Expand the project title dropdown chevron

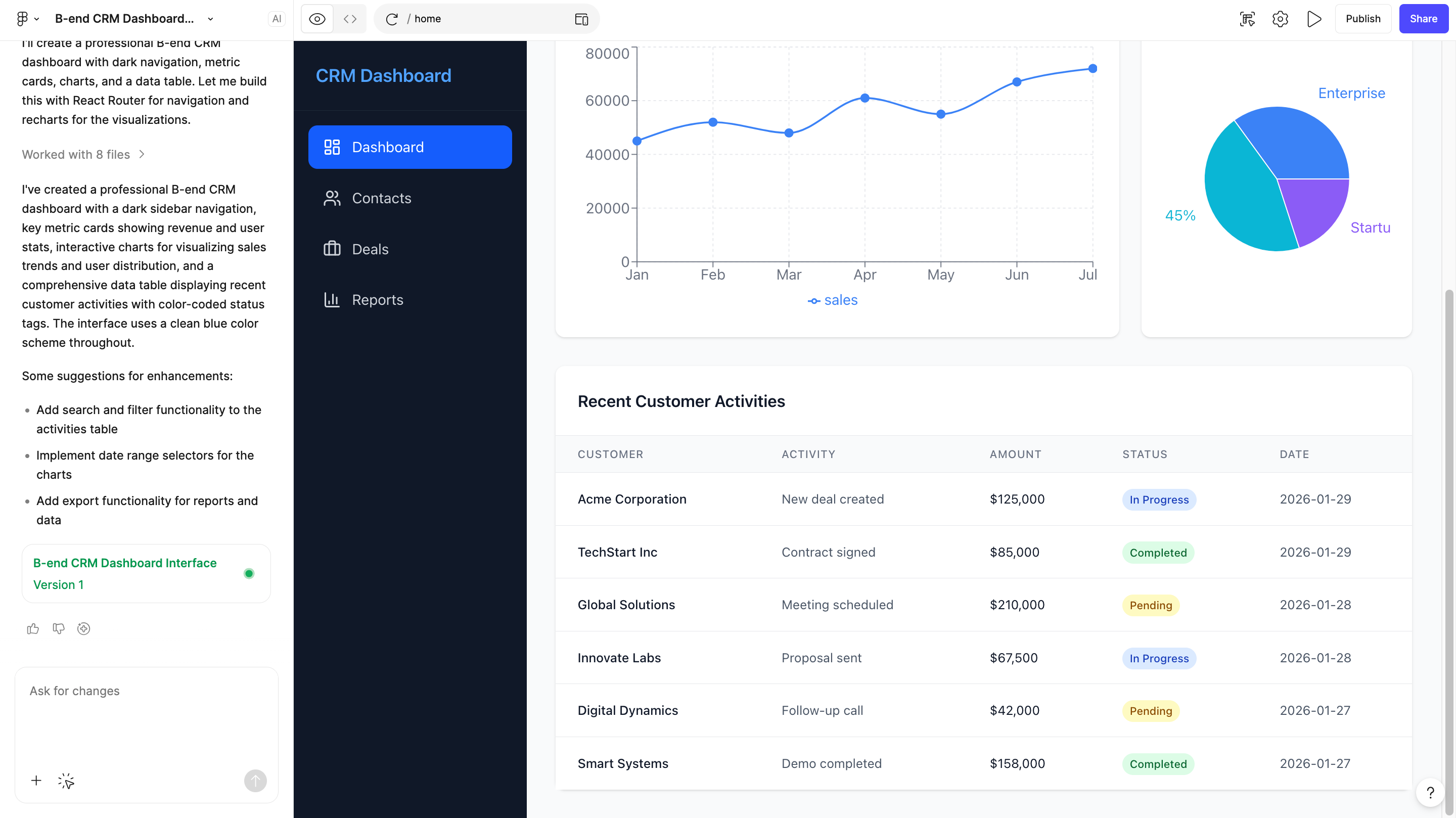[x=210, y=19]
